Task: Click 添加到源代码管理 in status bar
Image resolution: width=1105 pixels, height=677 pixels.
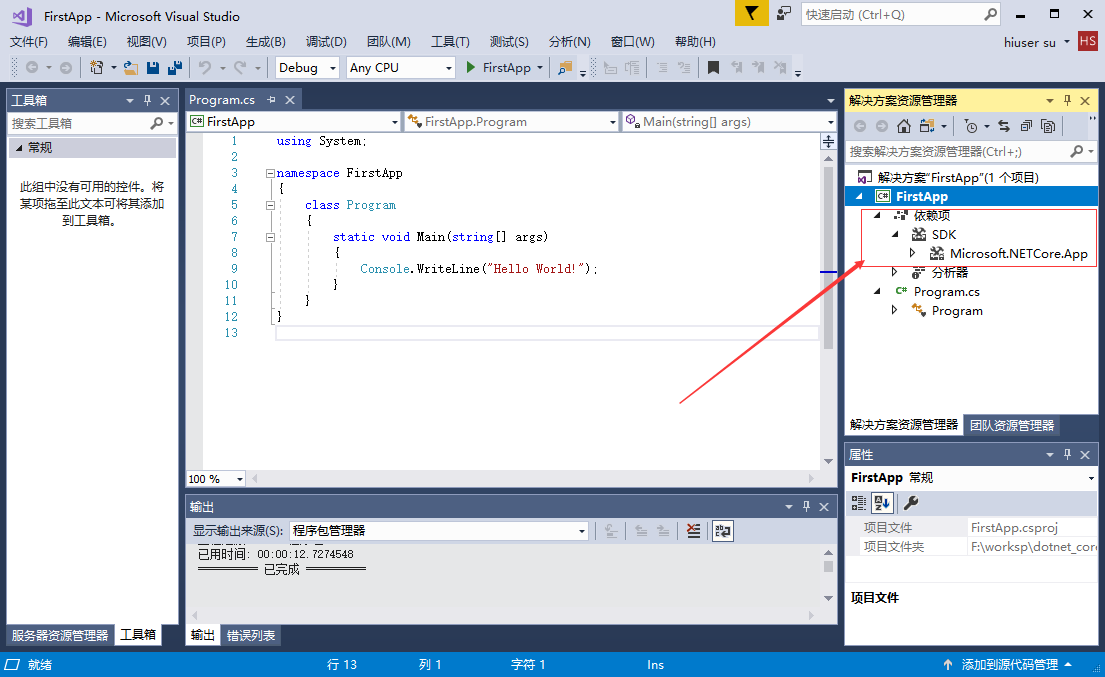Action: (x=1009, y=665)
